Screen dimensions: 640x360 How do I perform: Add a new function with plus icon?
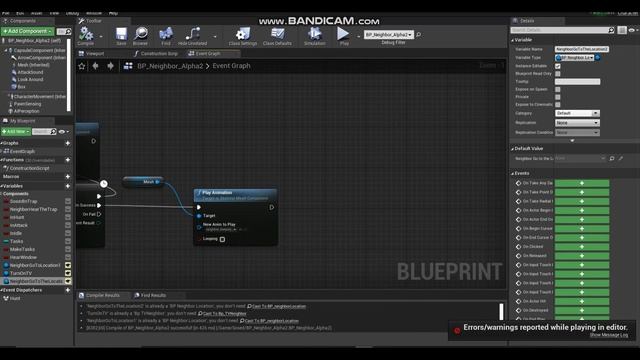click(x=68, y=160)
